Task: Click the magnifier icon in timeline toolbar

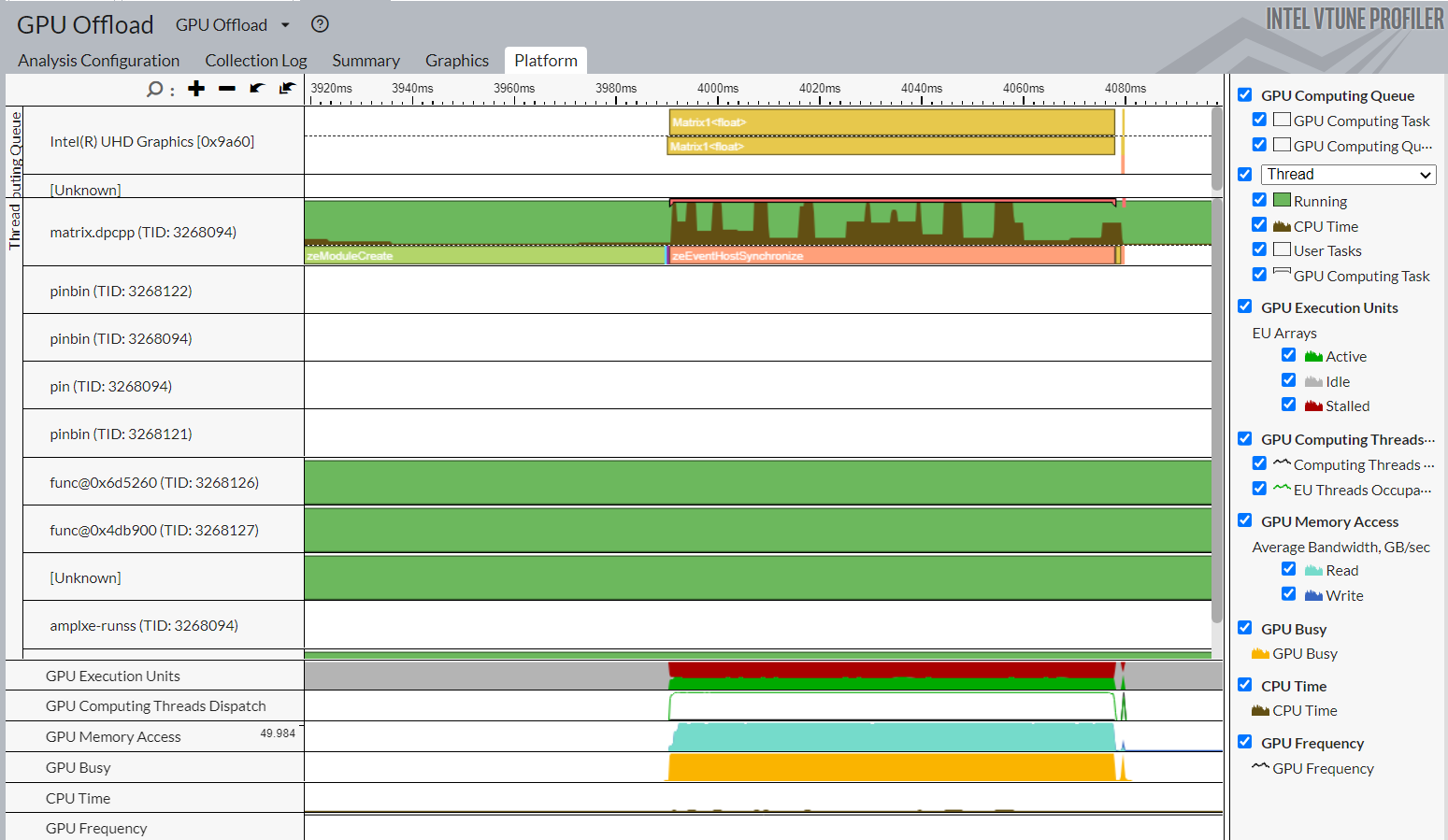Action: 155,90
